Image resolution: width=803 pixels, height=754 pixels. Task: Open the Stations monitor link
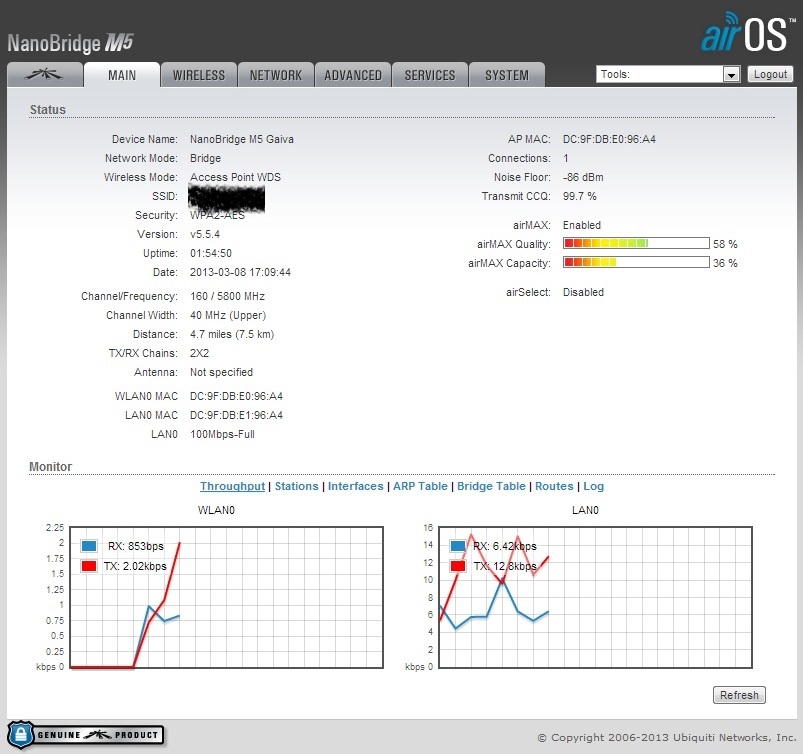(297, 486)
